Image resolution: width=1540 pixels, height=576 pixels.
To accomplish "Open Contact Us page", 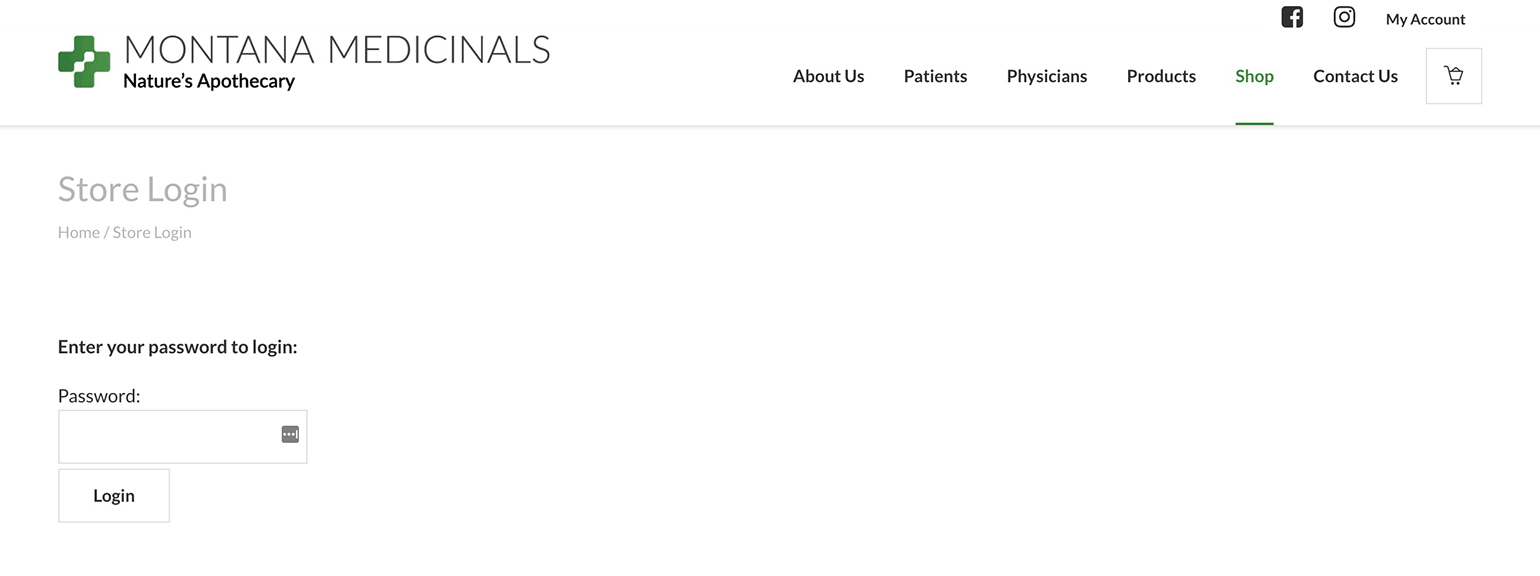I will [1355, 76].
